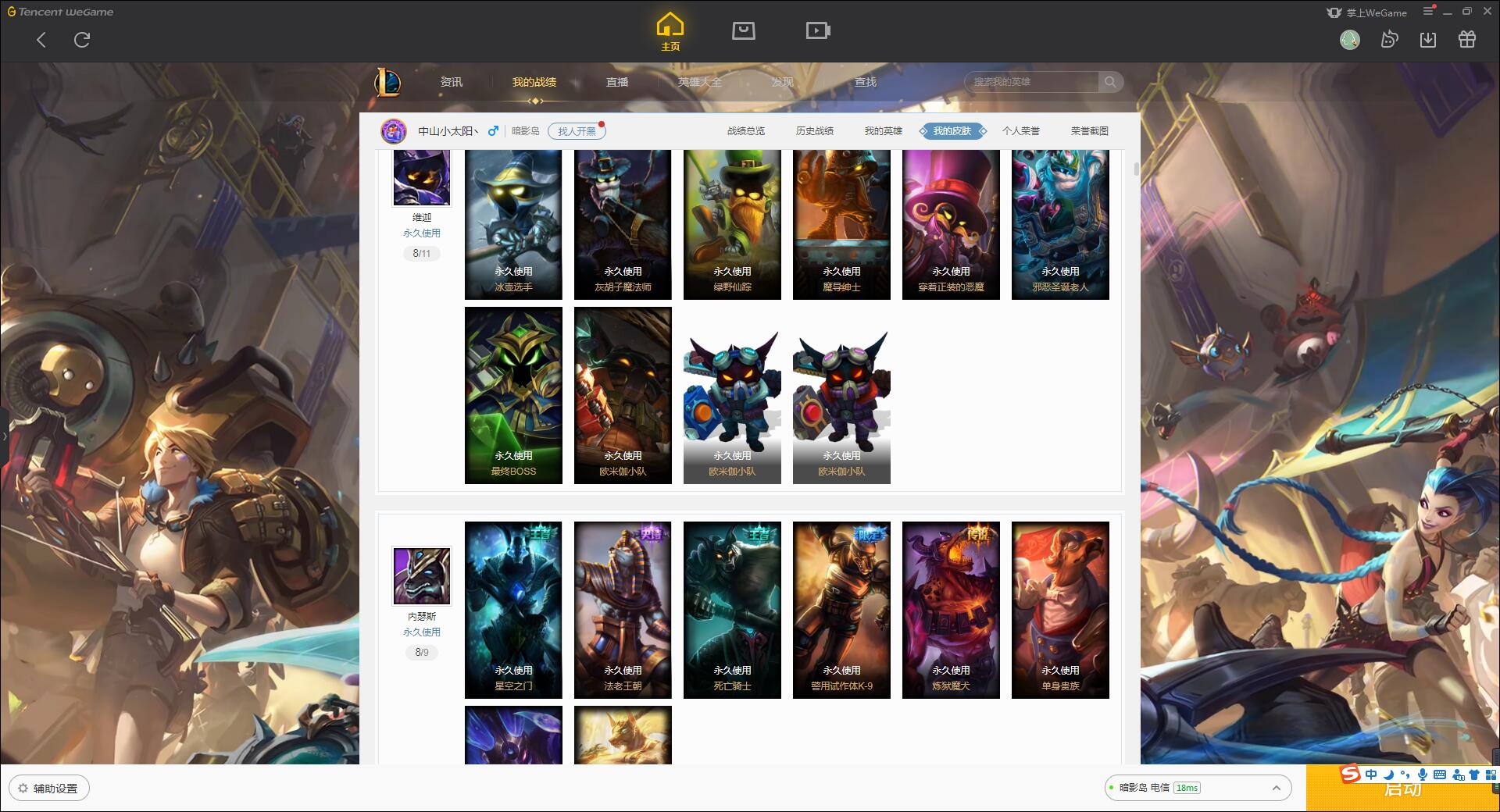Select the 我的皮肤 sub-tab
Screen dimensions: 1500x812
point(952,131)
